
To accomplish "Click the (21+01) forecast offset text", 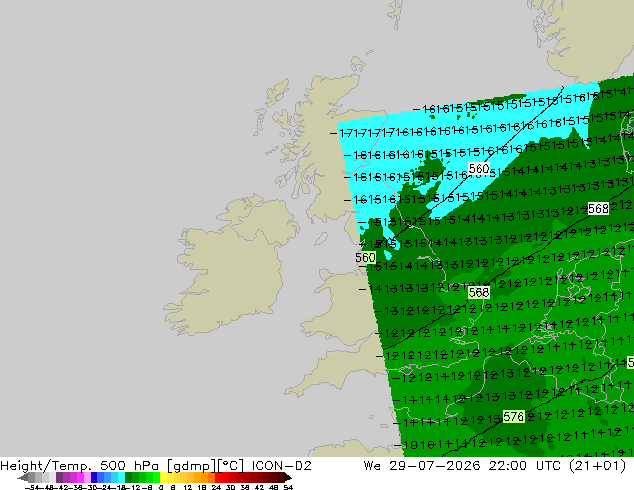I will click(598, 466).
